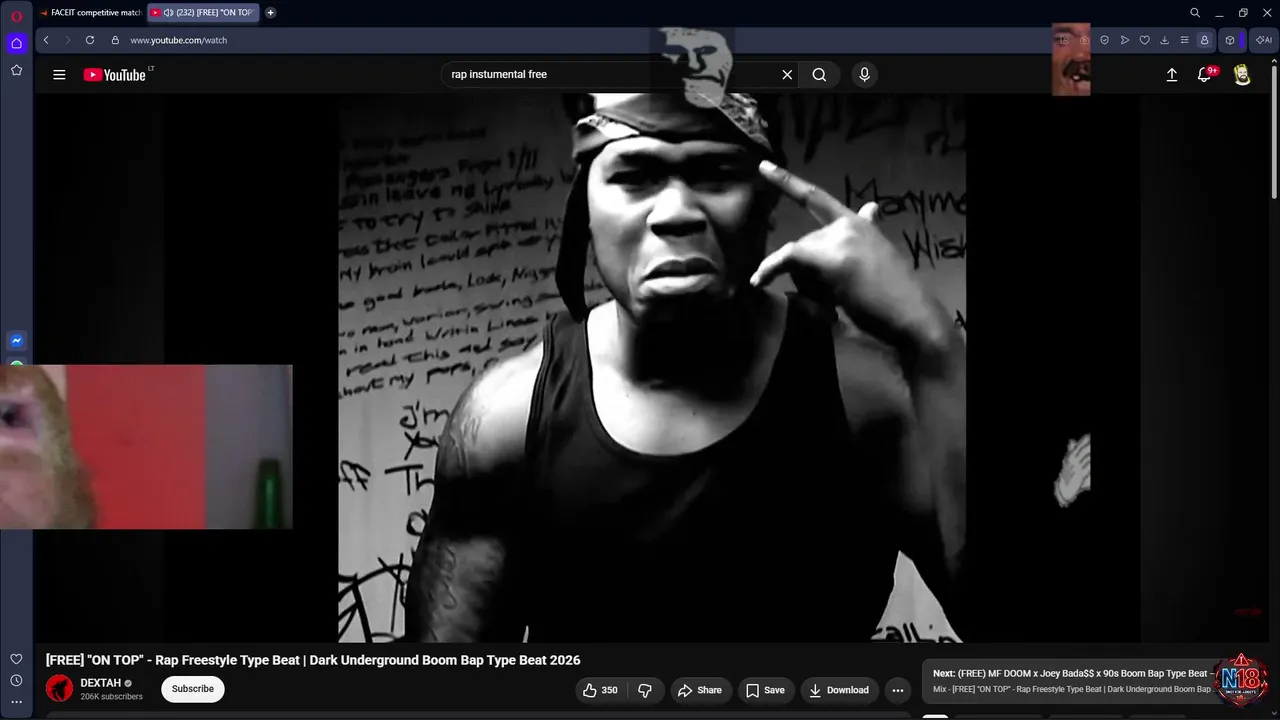Go forward to the next page
Screen dimensions: 1280x720
pyautogui.click(x=68, y=40)
